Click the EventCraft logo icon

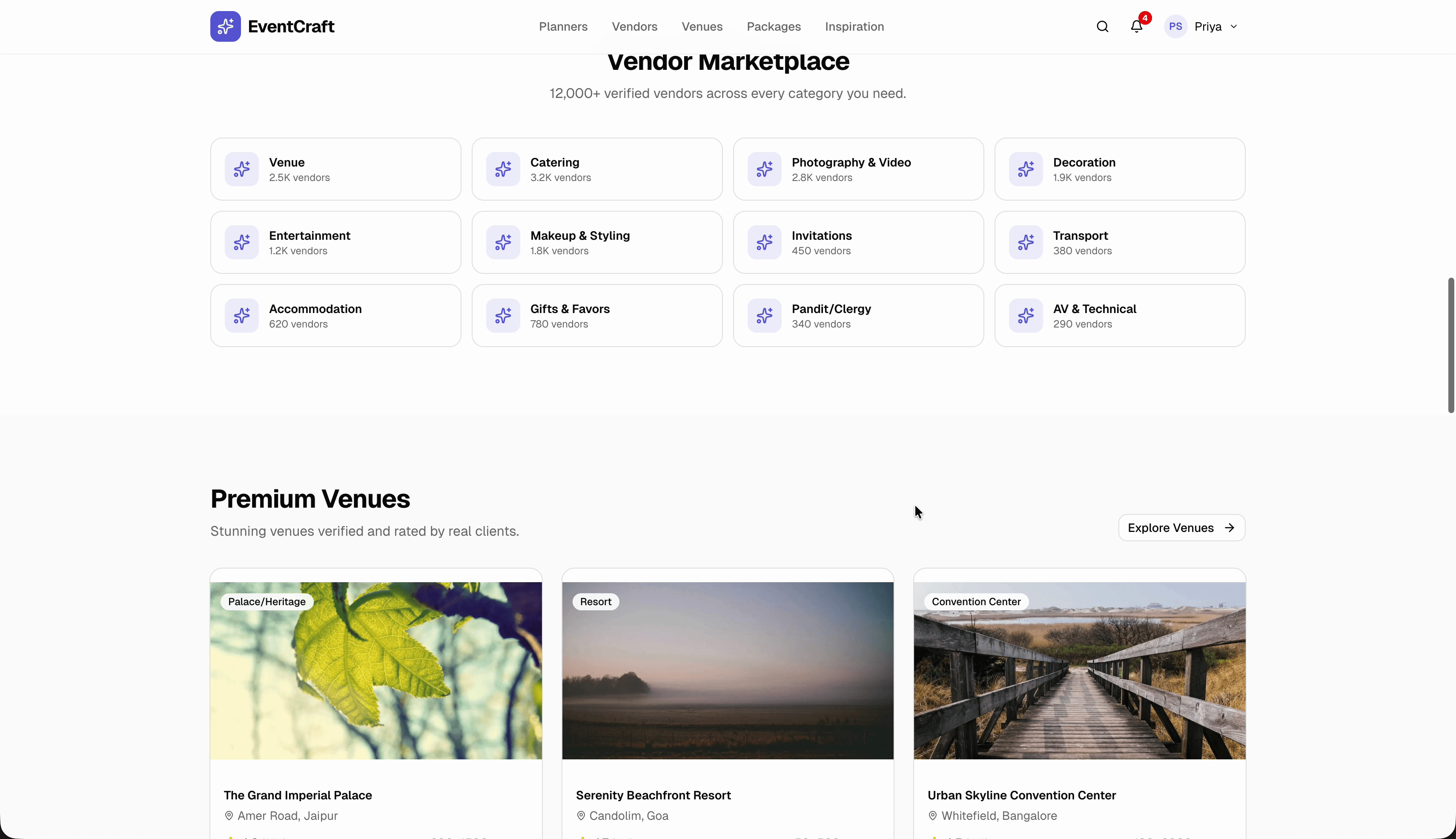tap(226, 26)
